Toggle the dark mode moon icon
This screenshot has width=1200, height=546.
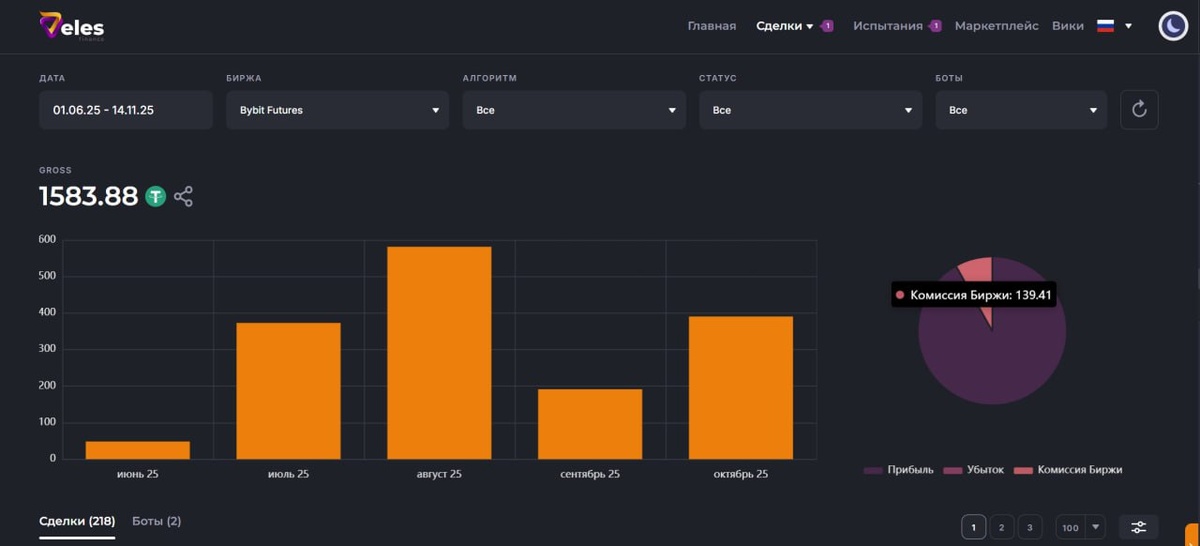point(1173,26)
